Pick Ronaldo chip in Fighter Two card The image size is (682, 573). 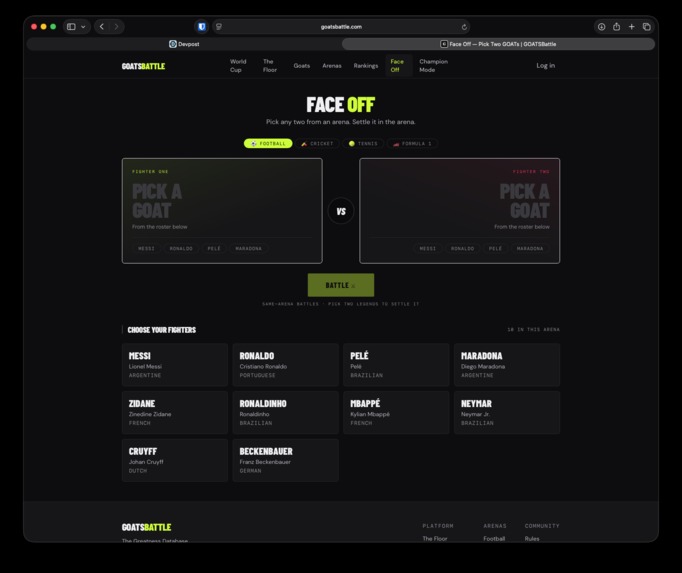462,248
